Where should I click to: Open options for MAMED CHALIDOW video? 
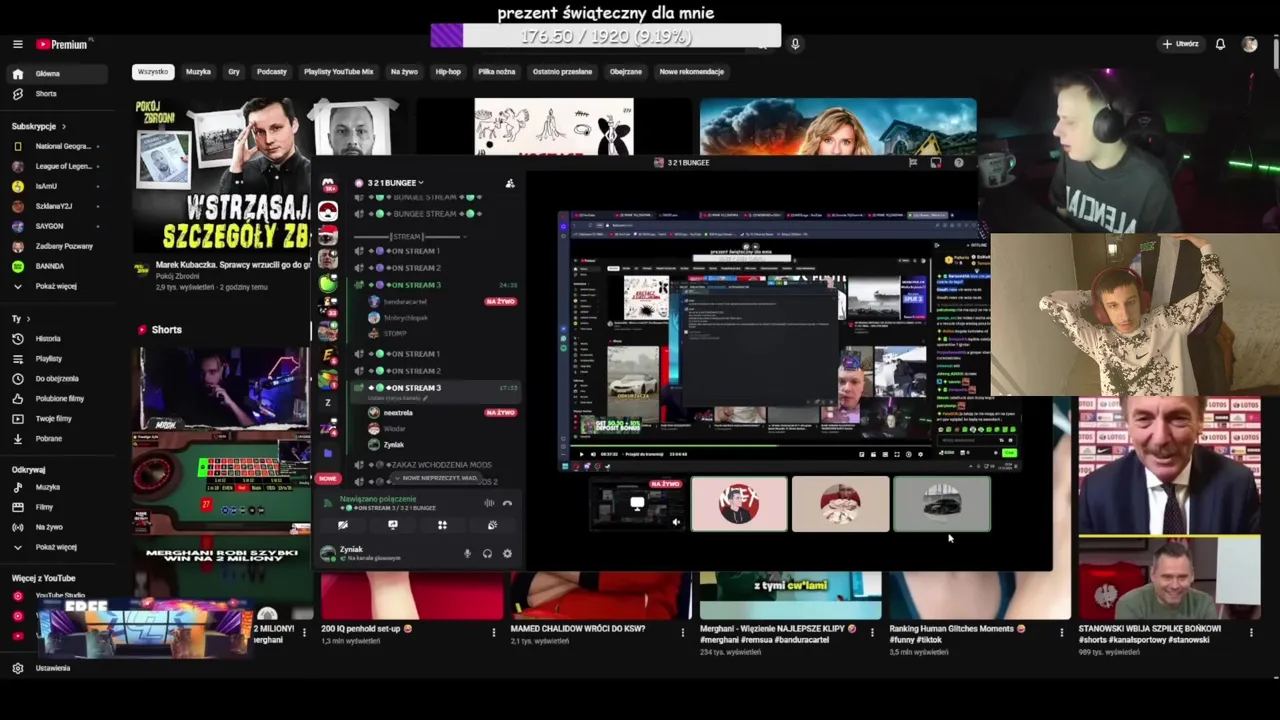[683, 632]
